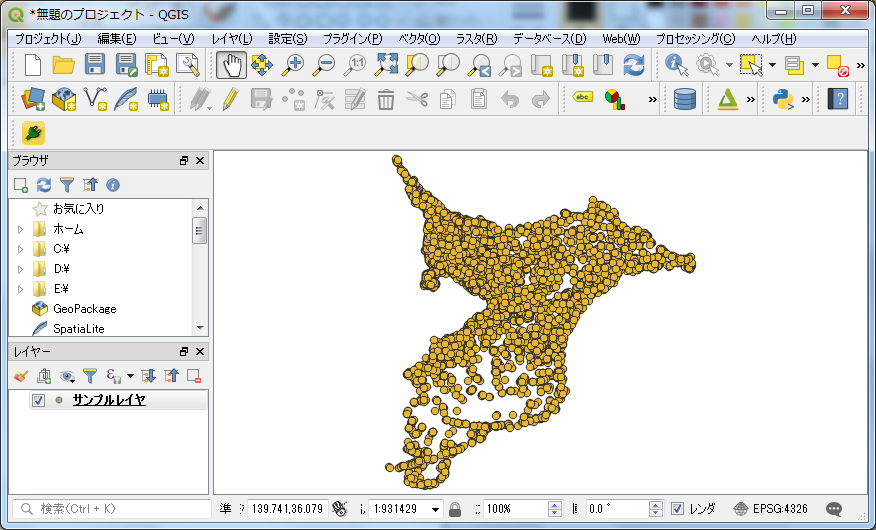The width and height of the screenshot is (876, 530).
Task: Refresh the map canvas
Action: click(x=634, y=65)
